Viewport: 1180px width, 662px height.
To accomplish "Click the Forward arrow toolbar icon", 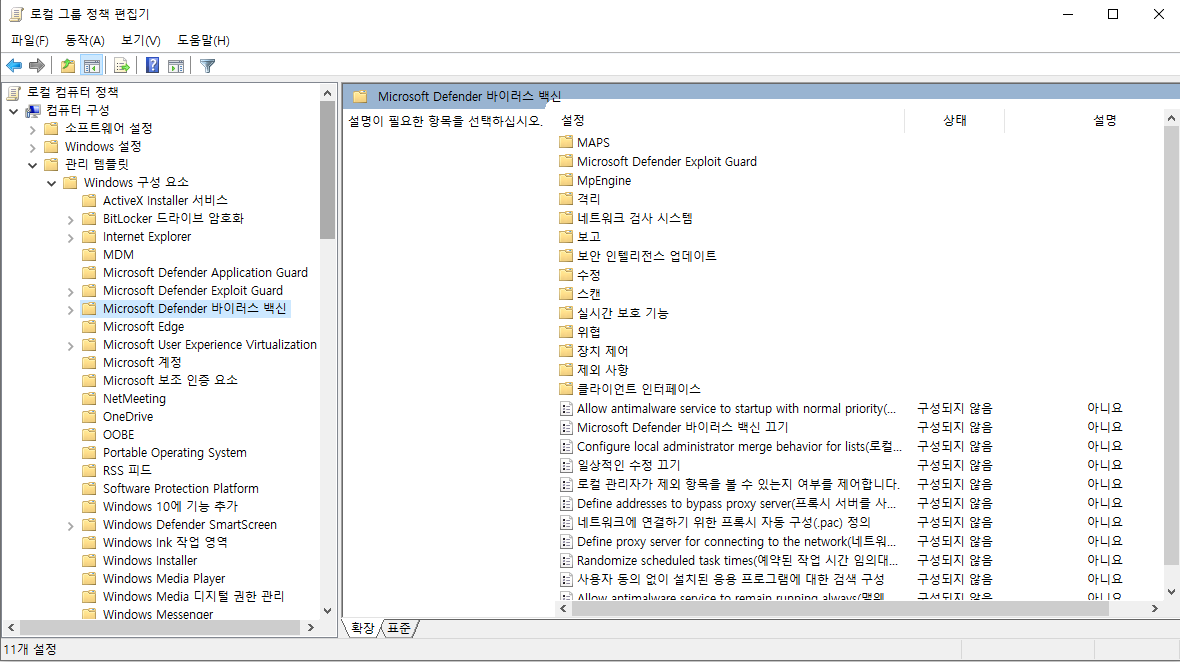I will 36,65.
